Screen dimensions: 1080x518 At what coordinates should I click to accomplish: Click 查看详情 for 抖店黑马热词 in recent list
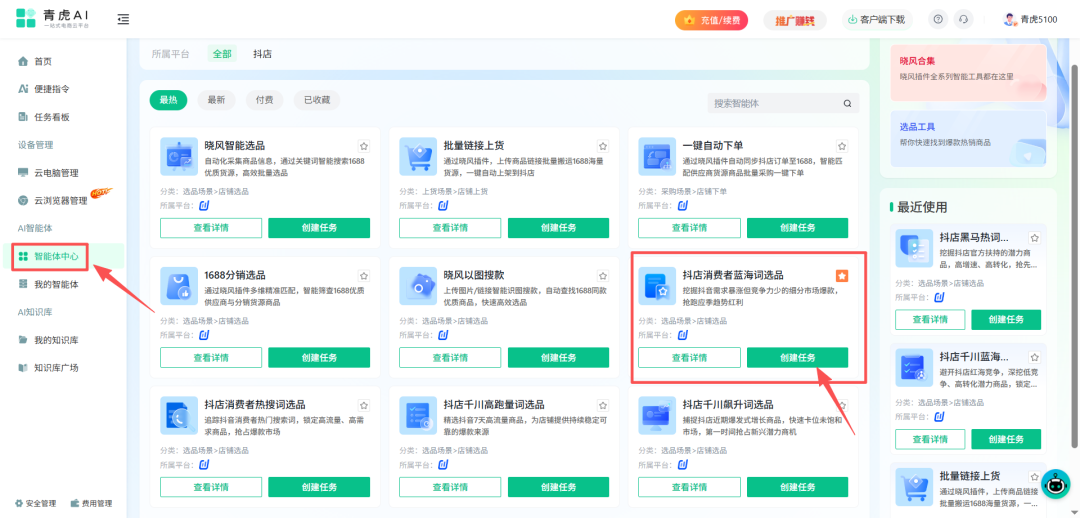pyautogui.click(x=930, y=320)
